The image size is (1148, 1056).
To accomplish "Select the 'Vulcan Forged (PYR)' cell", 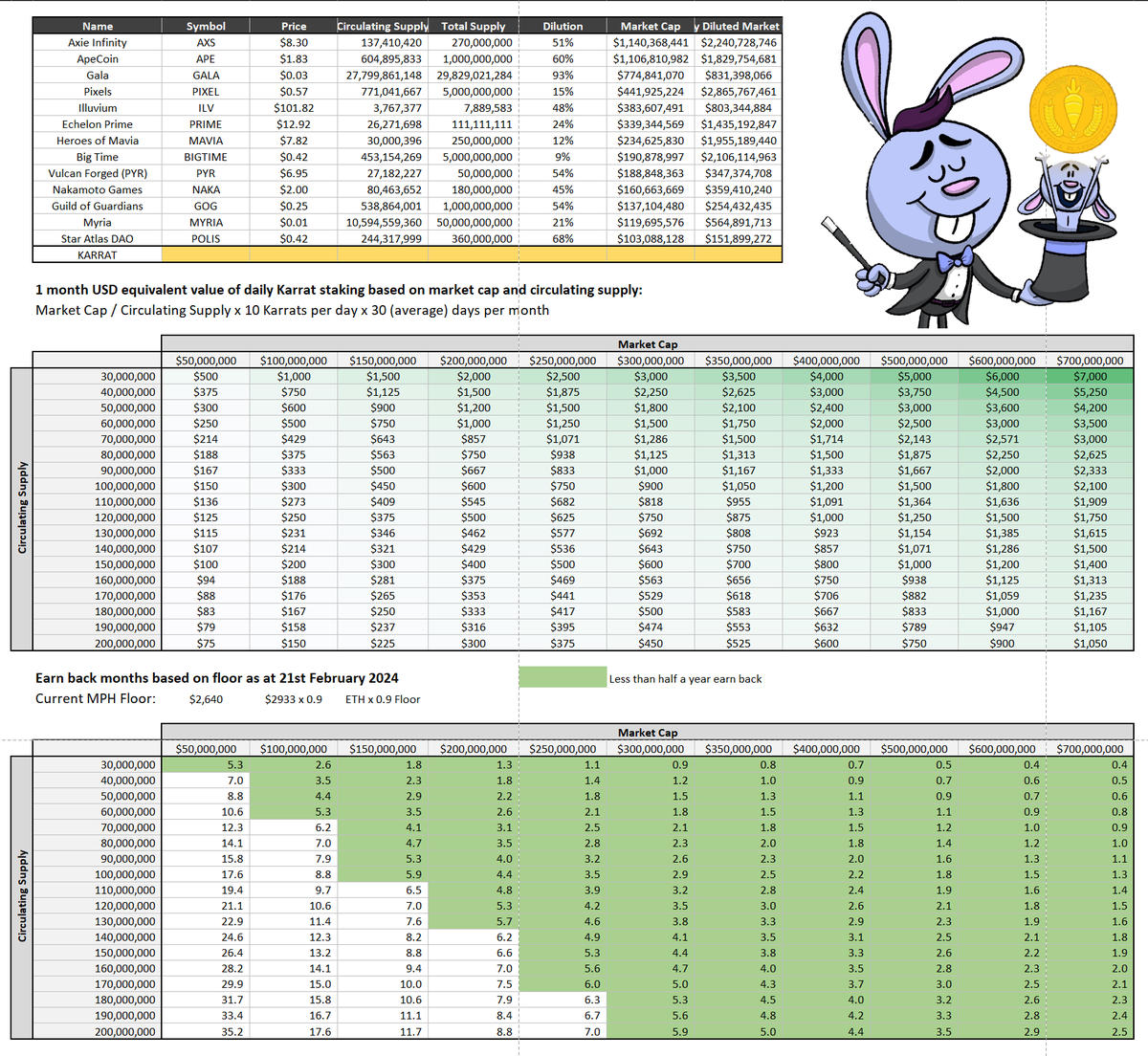I will 98,173.
